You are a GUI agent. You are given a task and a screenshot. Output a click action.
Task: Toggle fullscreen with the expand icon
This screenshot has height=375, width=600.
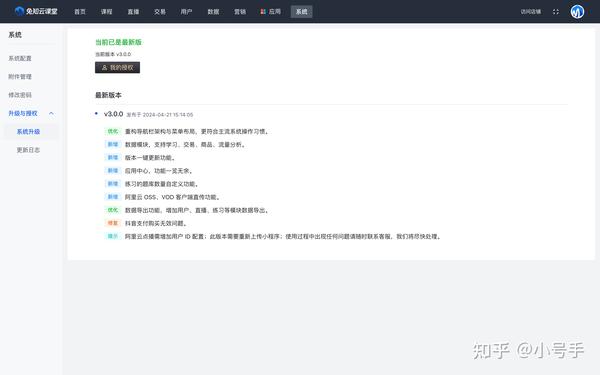(x=556, y=11)
